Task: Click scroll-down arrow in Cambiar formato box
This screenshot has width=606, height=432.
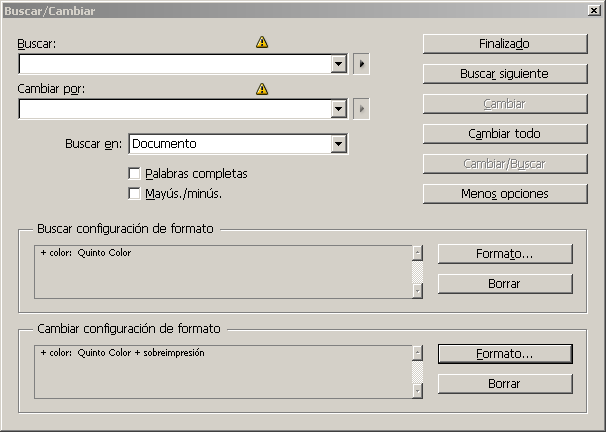Action: 417,391
